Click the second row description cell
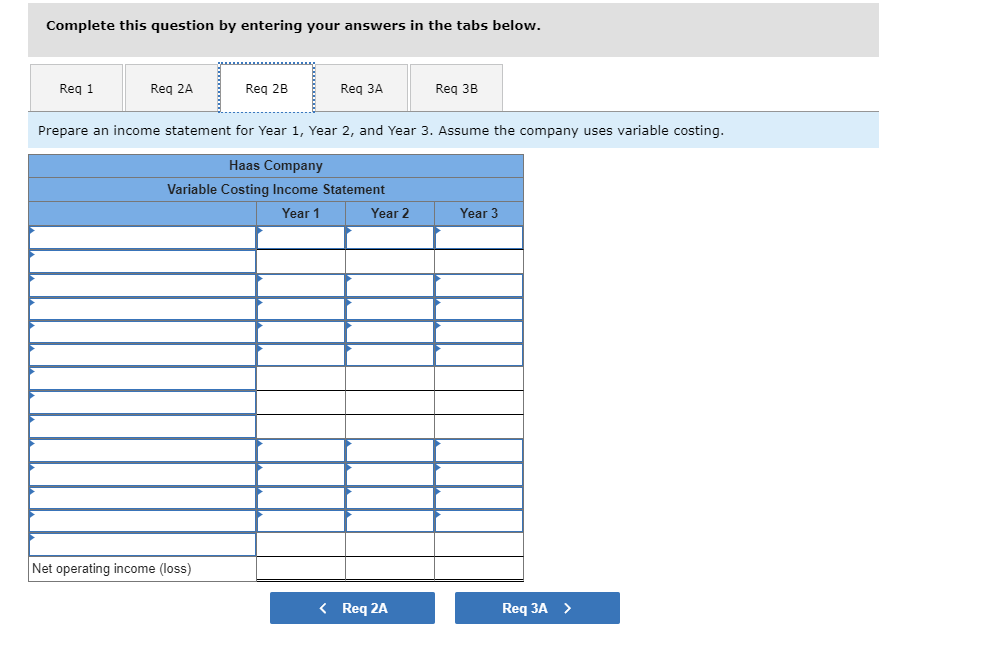The image size is (1002, 669). tap(140, 260)
